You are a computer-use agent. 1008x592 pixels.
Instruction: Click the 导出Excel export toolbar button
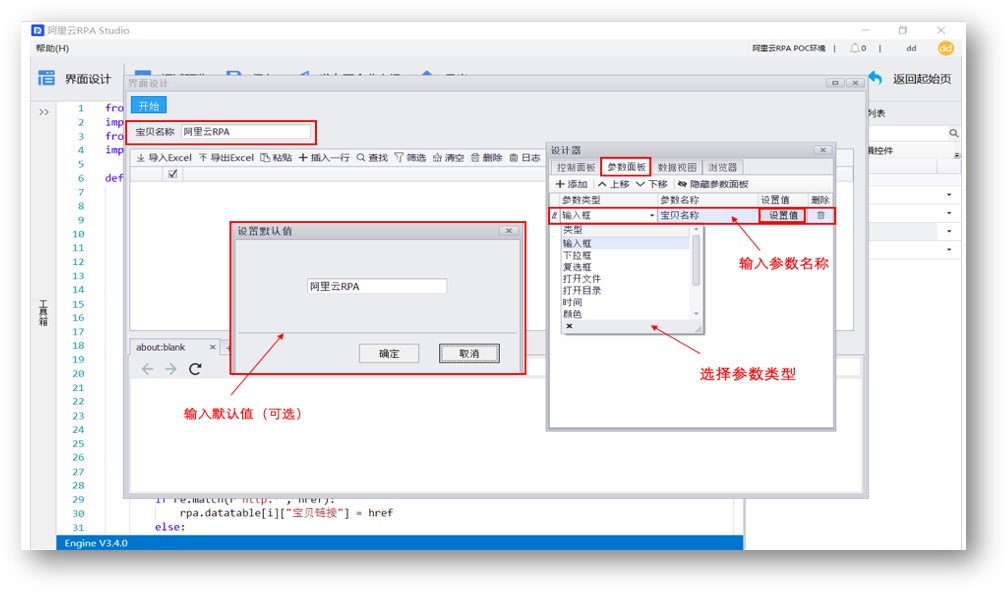[226, 157]
